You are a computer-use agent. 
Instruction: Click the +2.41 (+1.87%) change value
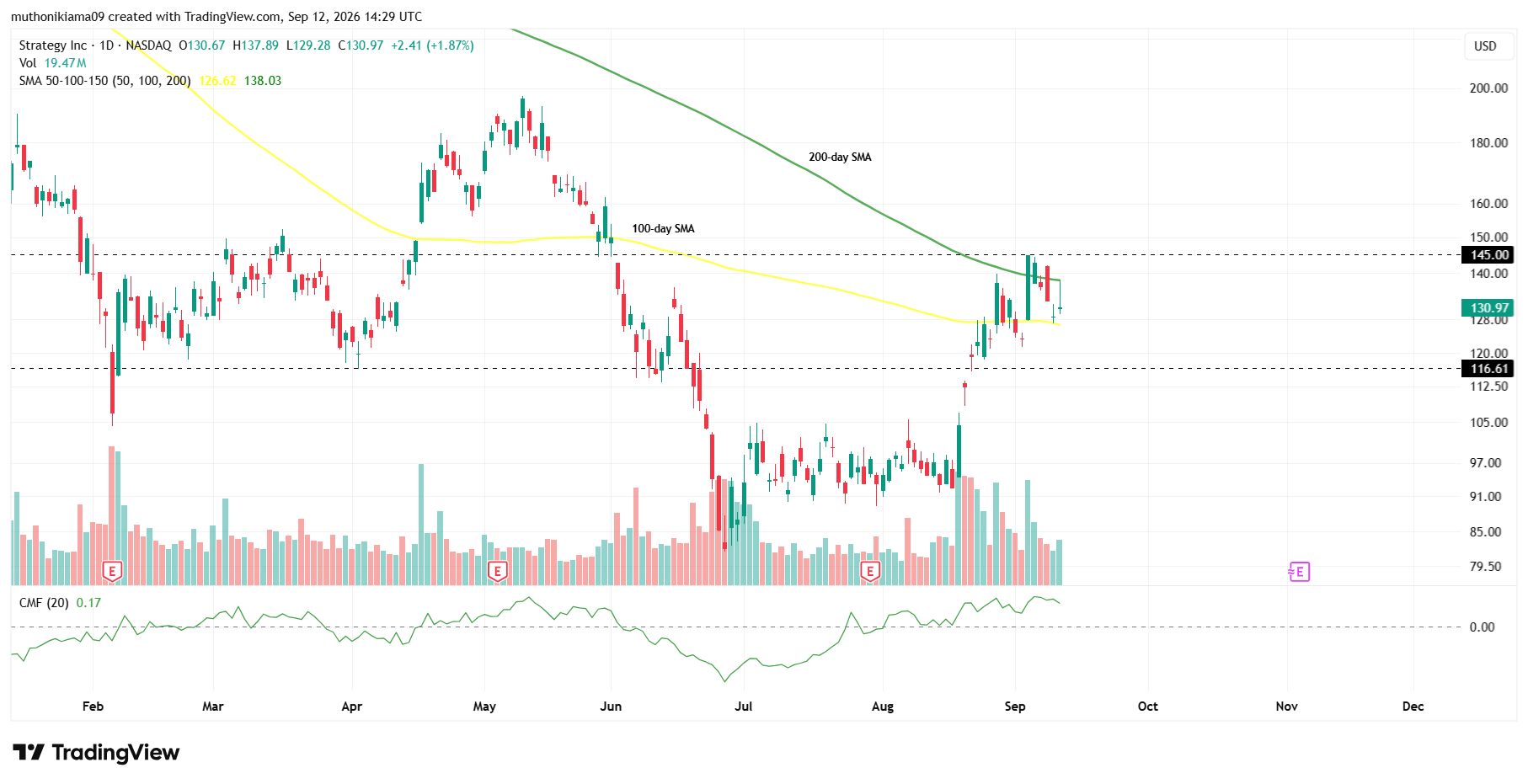click(432, 45)
